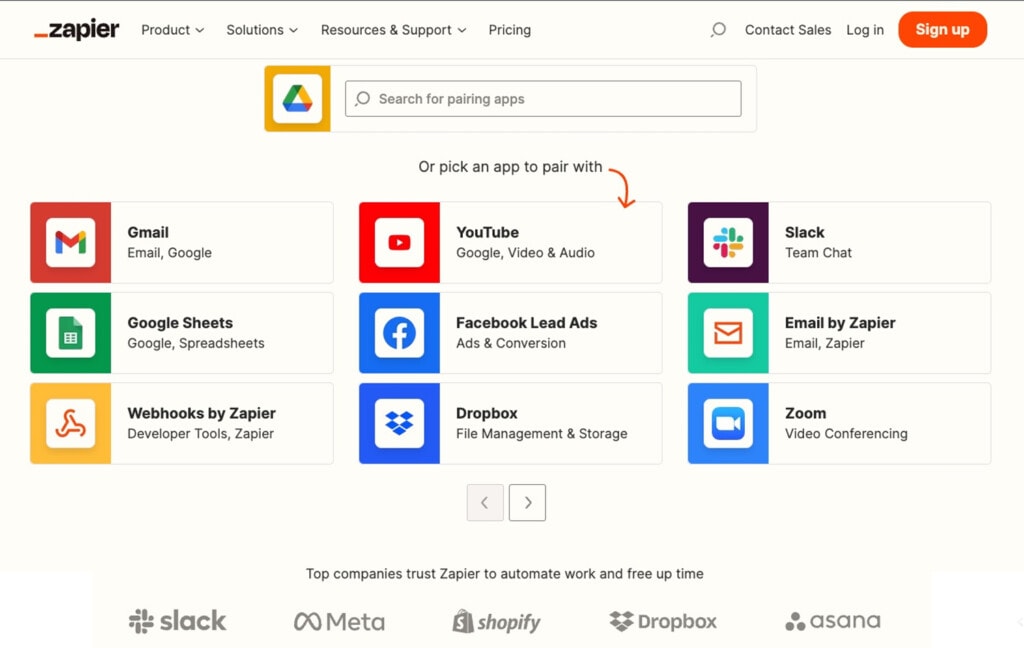Click the Webhooks by Zapier title

pyautogui.click(x=202, y=413)
